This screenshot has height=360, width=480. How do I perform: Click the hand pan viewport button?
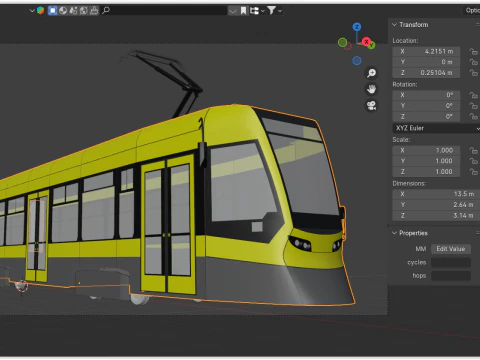click(x=371, y=89)
